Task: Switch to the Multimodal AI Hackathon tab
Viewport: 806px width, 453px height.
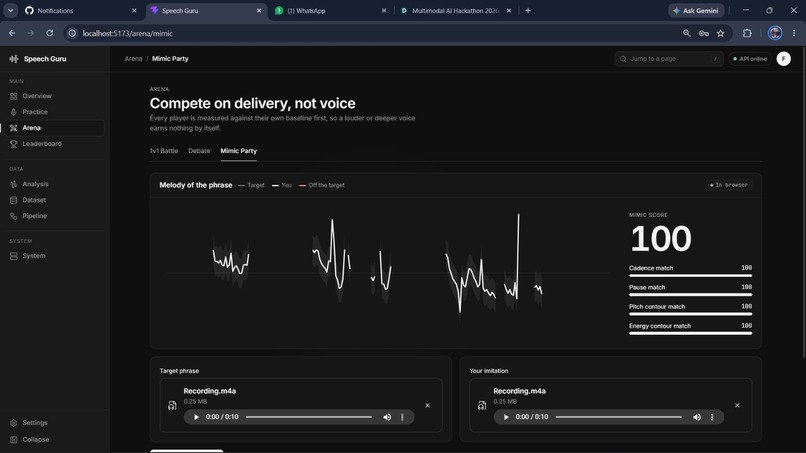Action: [455, 11]
